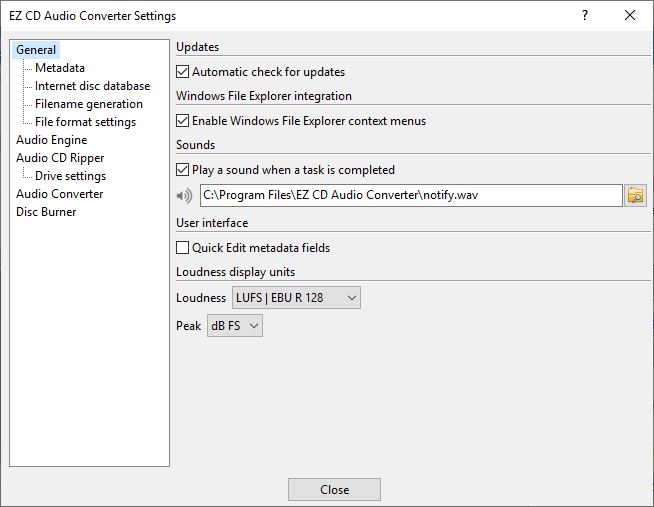Select File format settings item
Viewport: 654px width, 507px height.
tap(86, 122)
